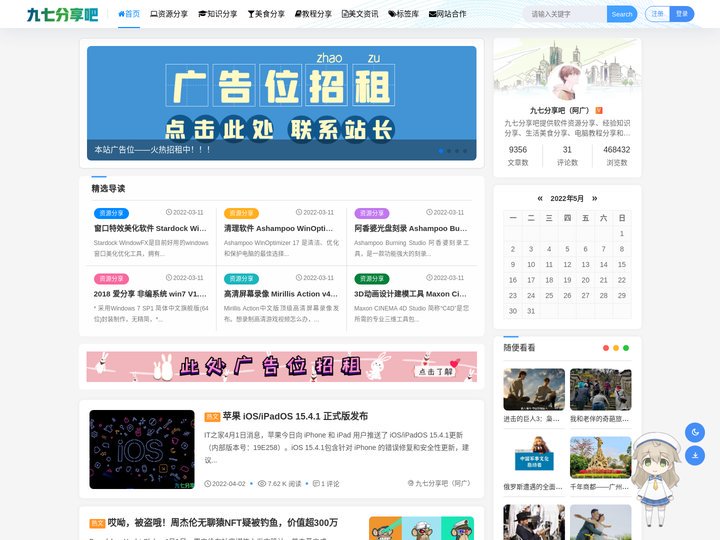Open article 哎呦，被盗哦！周杰伦无聊猿NFT
Screen dimensions: 720x540
tap(223, 523)
